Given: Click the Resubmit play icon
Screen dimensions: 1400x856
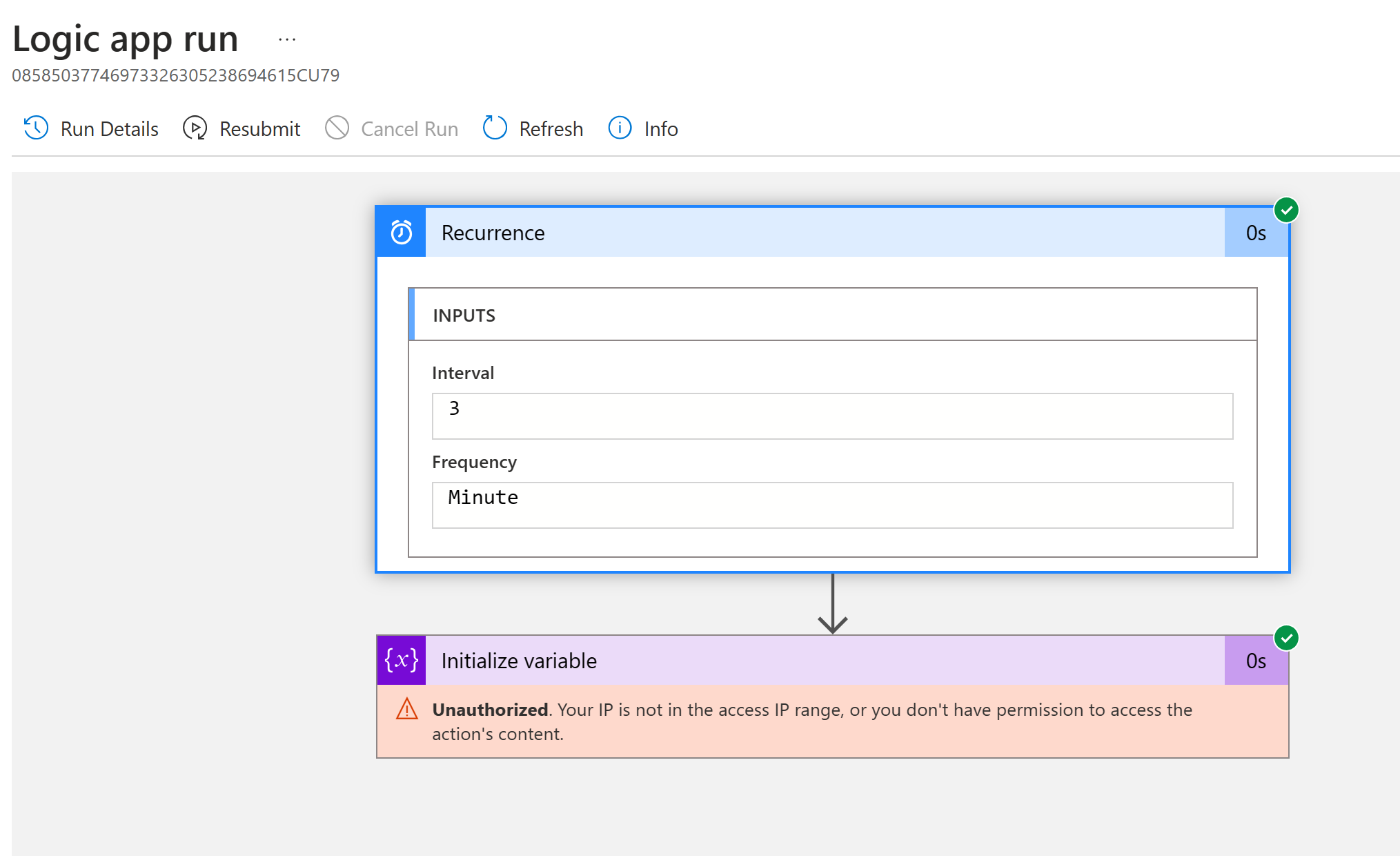Looking at the screenshot, I should tap(195, 128).
